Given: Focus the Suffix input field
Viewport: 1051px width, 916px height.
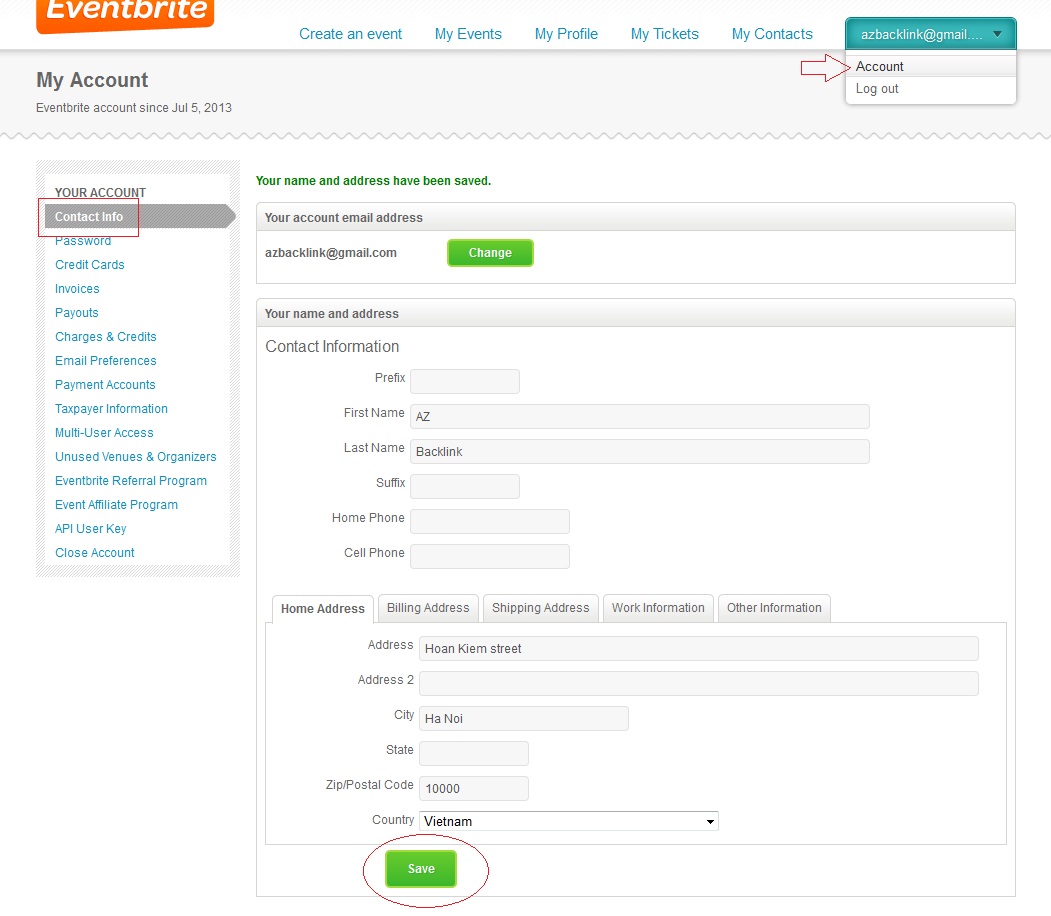Looking at the screenshot, I should pos(465,486).
